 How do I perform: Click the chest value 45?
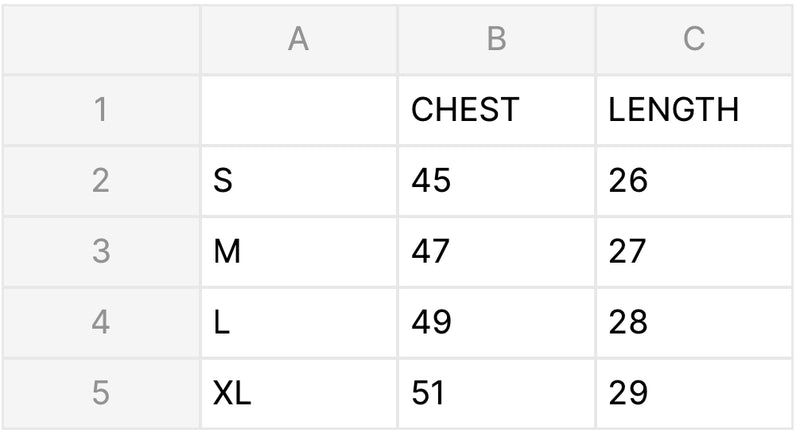(496, 181)
